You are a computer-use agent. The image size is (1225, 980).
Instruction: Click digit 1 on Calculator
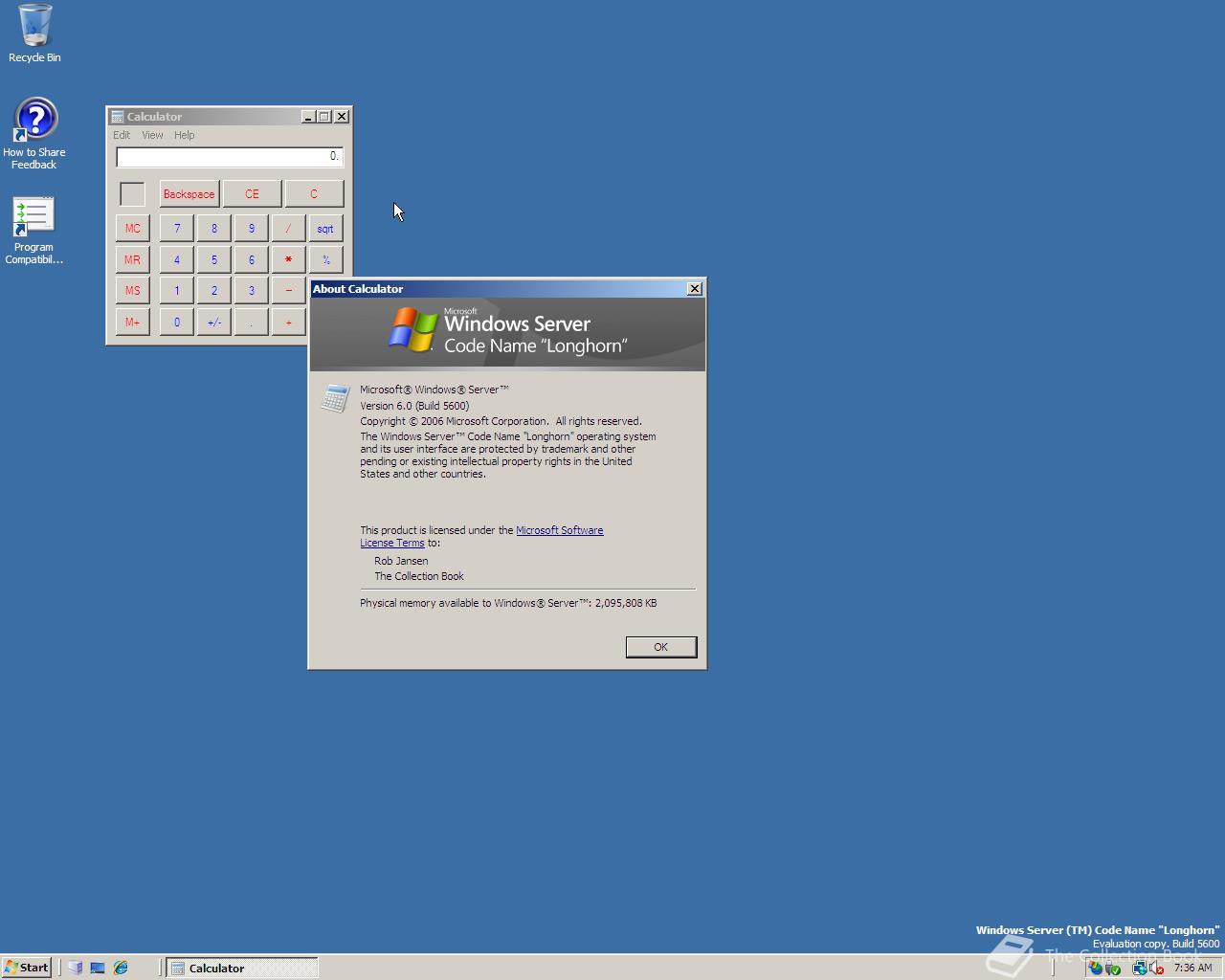(176, 290)
